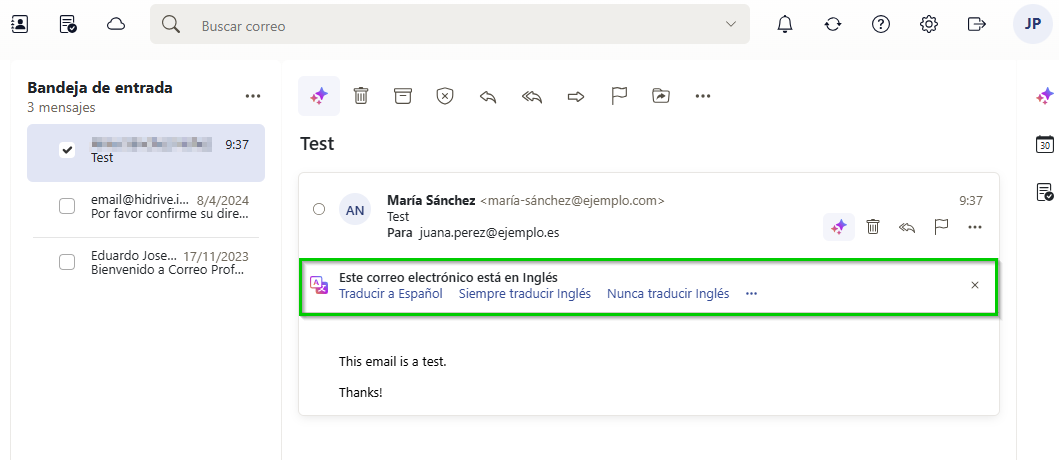
Task: Open calendar icon in right sidebar
Action: tap(1045, 144)
